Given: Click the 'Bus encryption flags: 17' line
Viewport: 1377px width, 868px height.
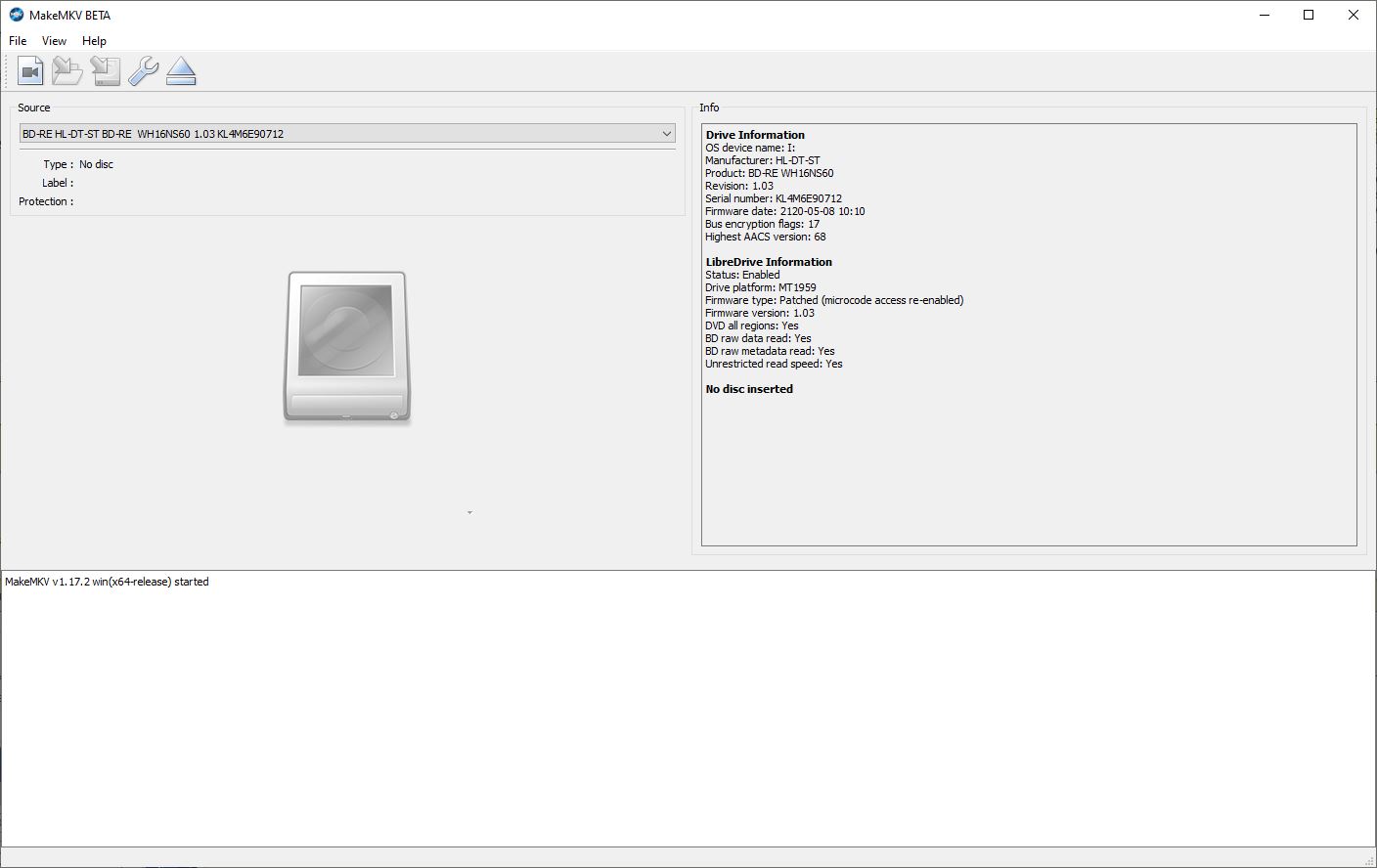Looking at the screenshot, I should tap(763, 224).
